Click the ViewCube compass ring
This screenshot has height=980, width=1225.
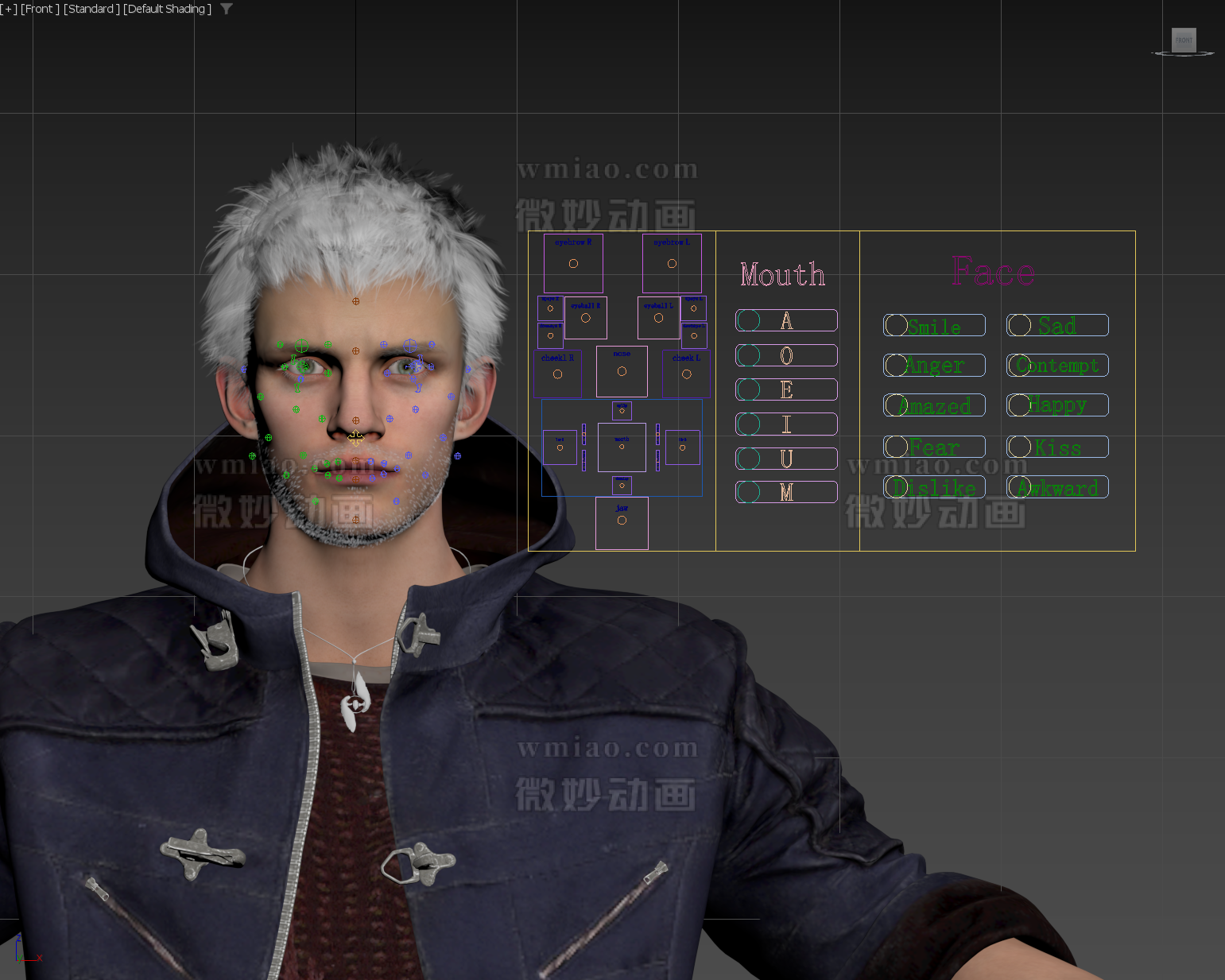(x=1184, y=54)
